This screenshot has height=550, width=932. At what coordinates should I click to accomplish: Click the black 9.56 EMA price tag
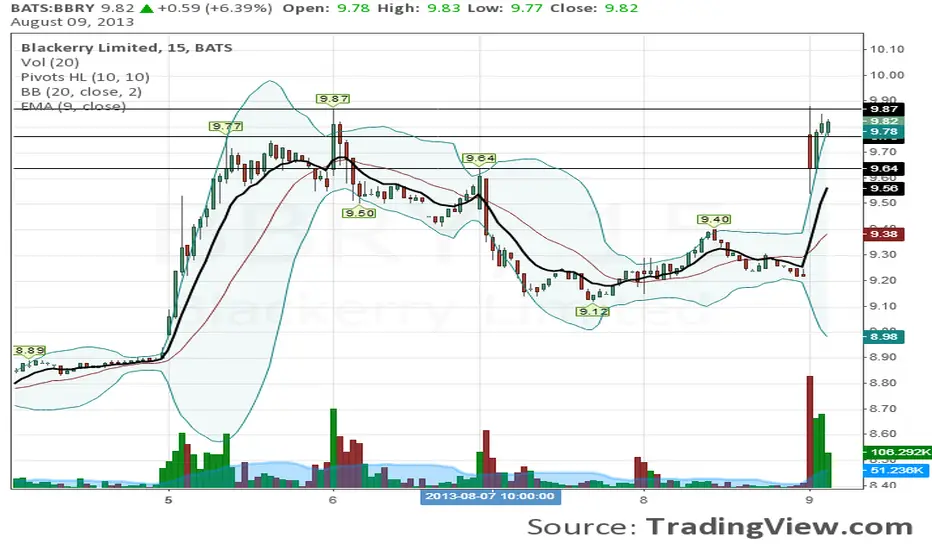[884, 188]
